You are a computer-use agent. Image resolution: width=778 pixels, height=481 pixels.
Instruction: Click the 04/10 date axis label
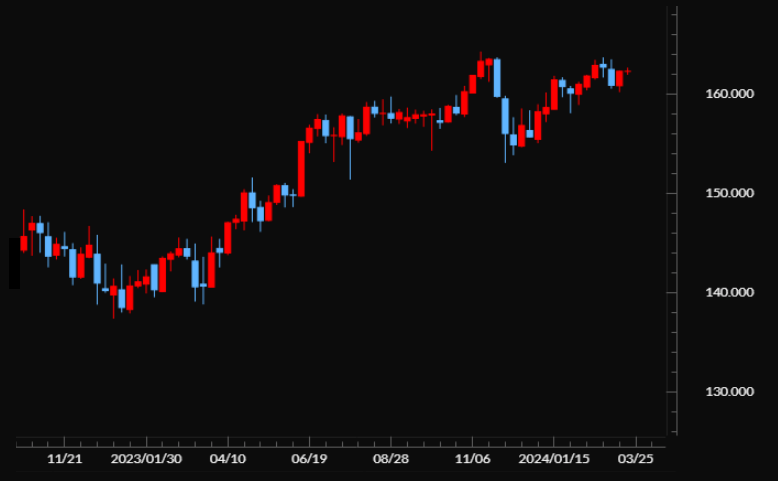(x=228, y=459)
